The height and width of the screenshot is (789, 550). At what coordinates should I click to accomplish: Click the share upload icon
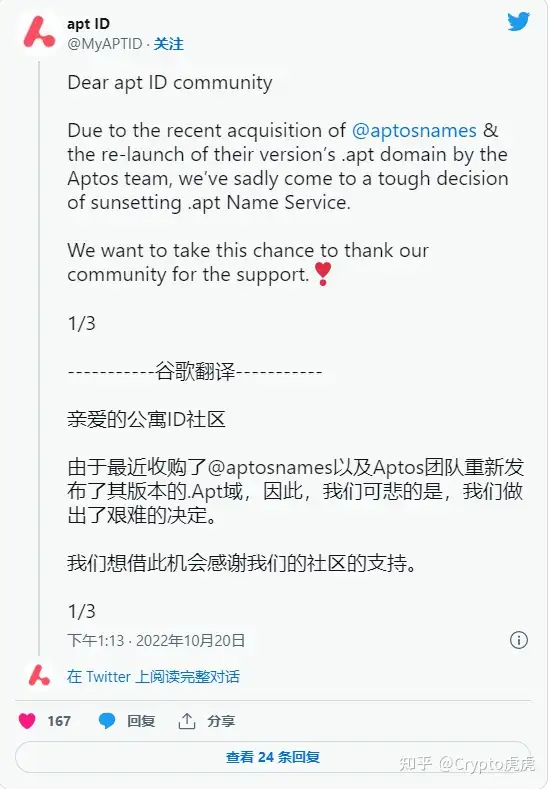coord(187,721)
